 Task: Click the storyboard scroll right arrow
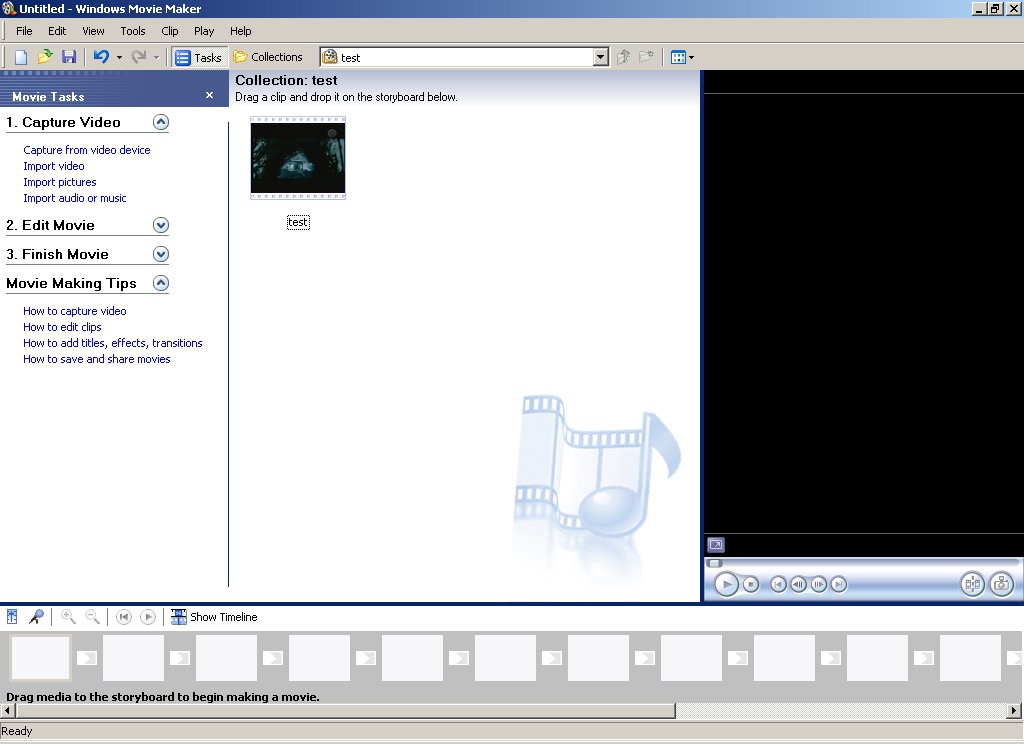pyautogui.click(x=1014, y=710)
